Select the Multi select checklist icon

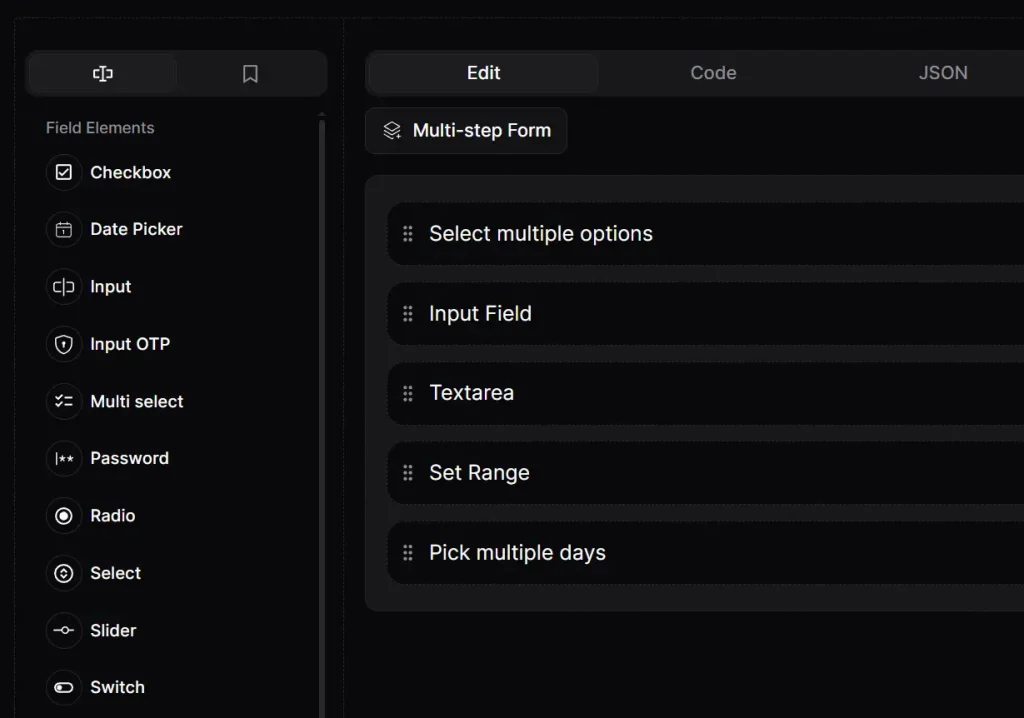point(63,401)
